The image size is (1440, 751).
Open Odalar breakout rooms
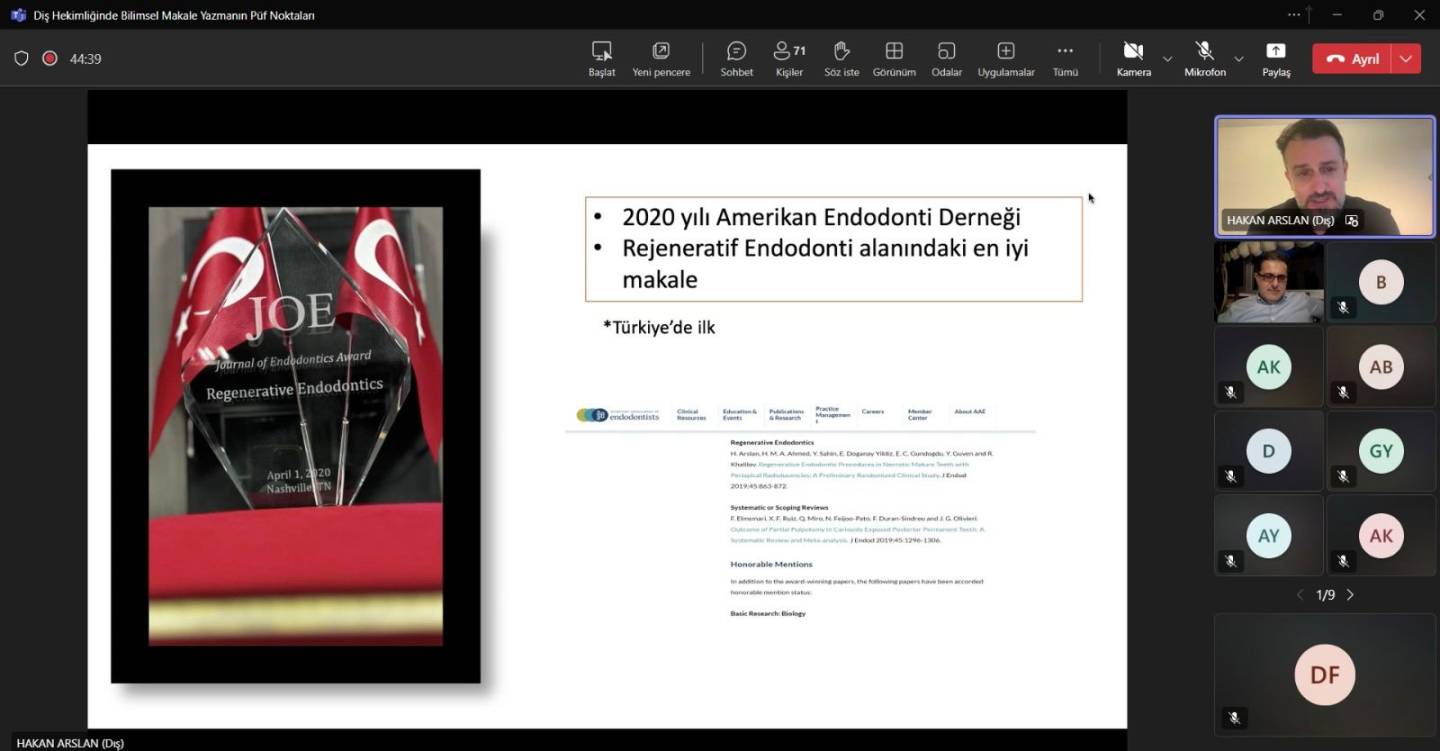click(946, 59)
